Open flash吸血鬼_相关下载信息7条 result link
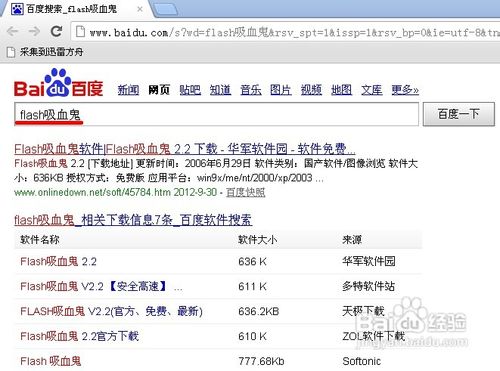The height and width of the screenshot is (371, 500). [x=133, y=220]
